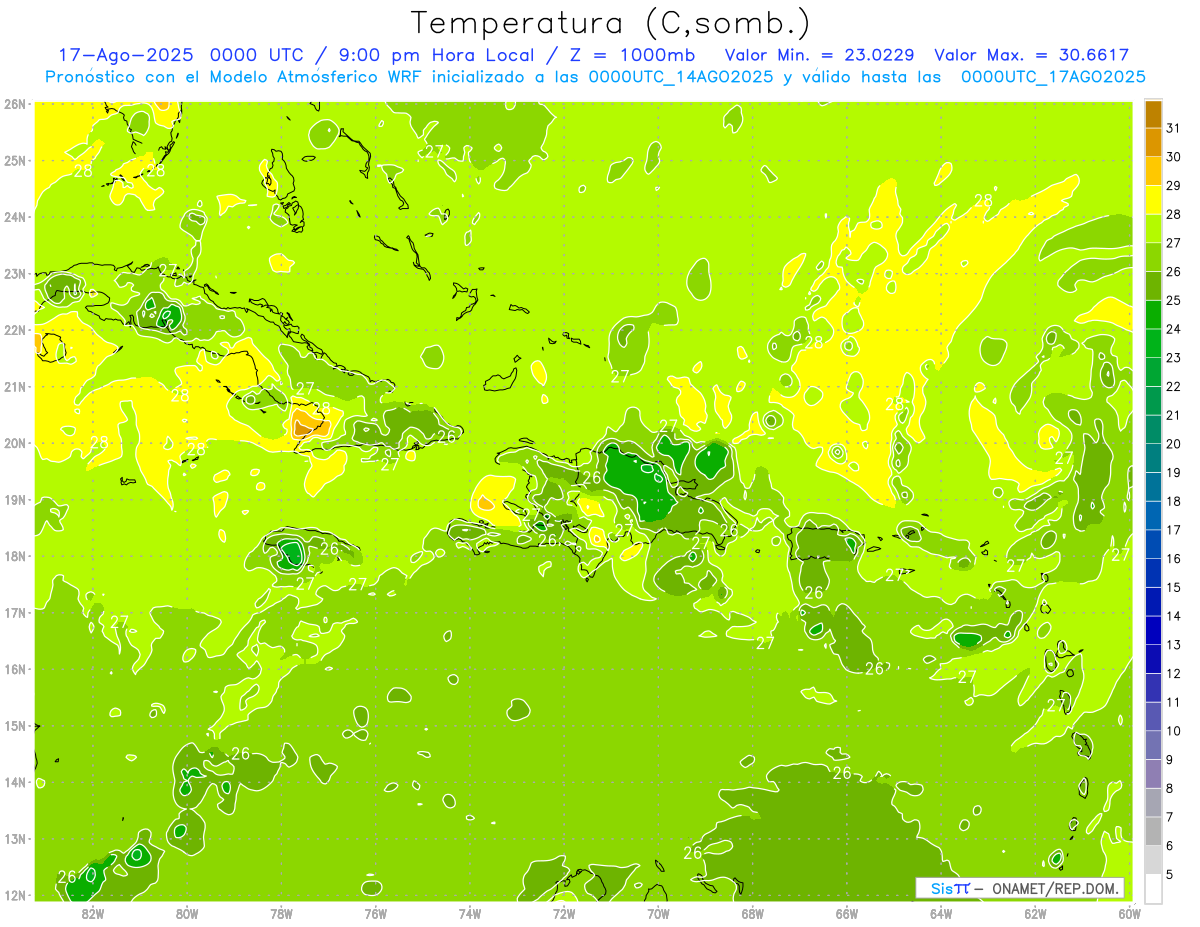Click the '15N' latitude axis label
1200x927 pixels.
(x=15, y=726)
